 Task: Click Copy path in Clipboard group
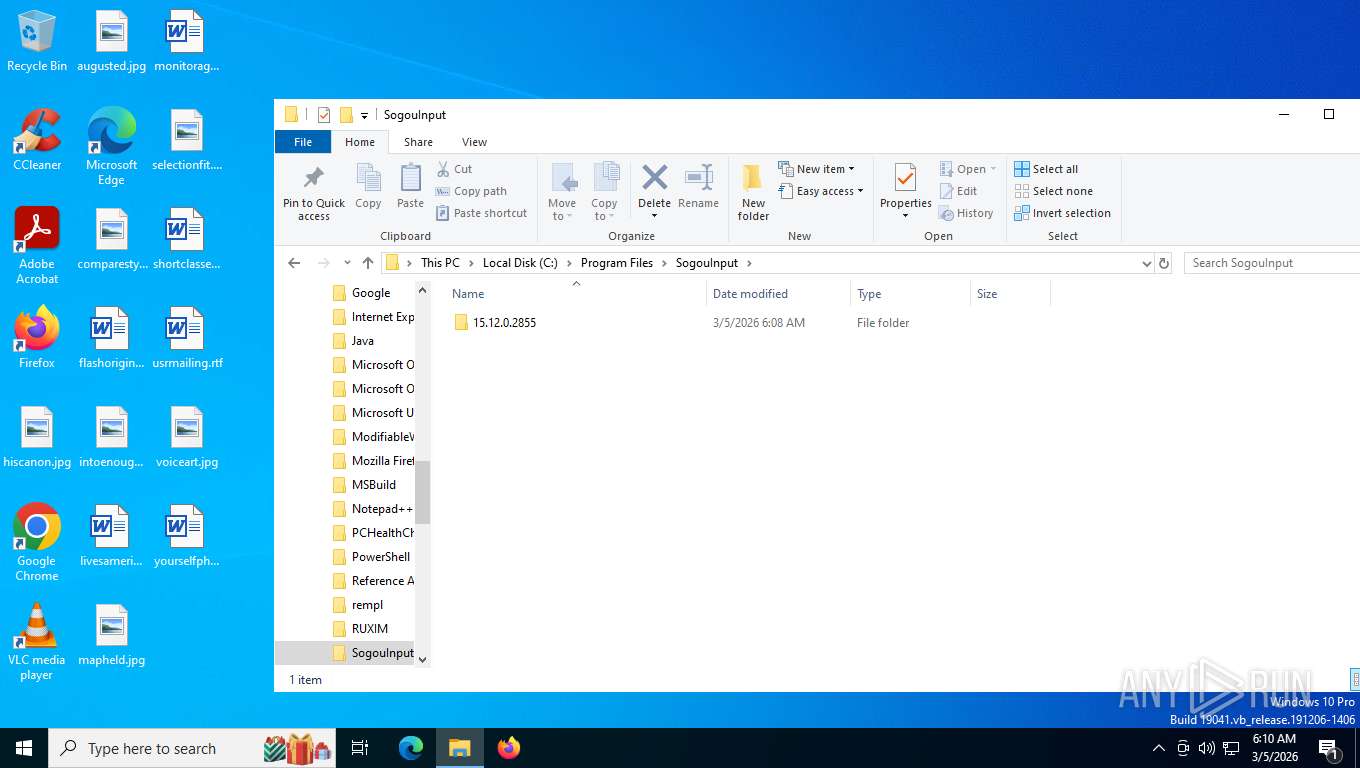point(471,191)
